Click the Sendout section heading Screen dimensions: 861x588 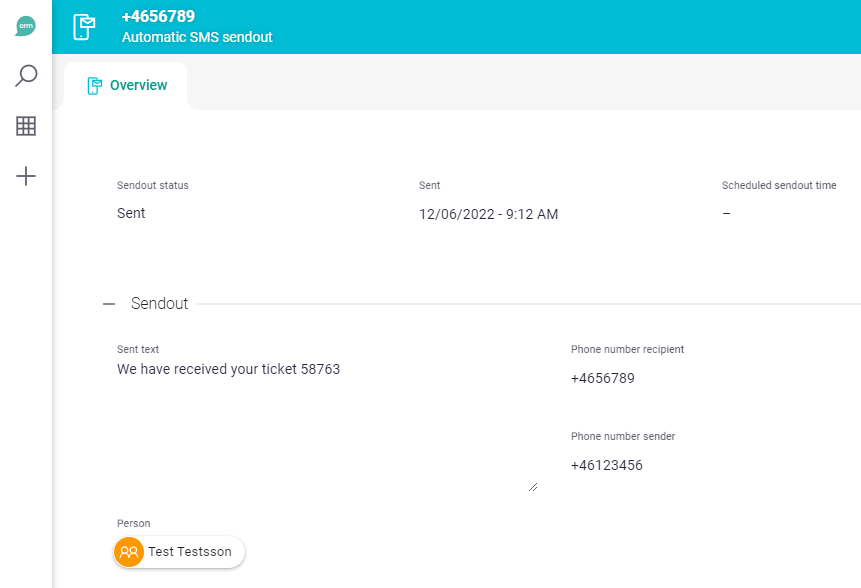coord(159,304)
